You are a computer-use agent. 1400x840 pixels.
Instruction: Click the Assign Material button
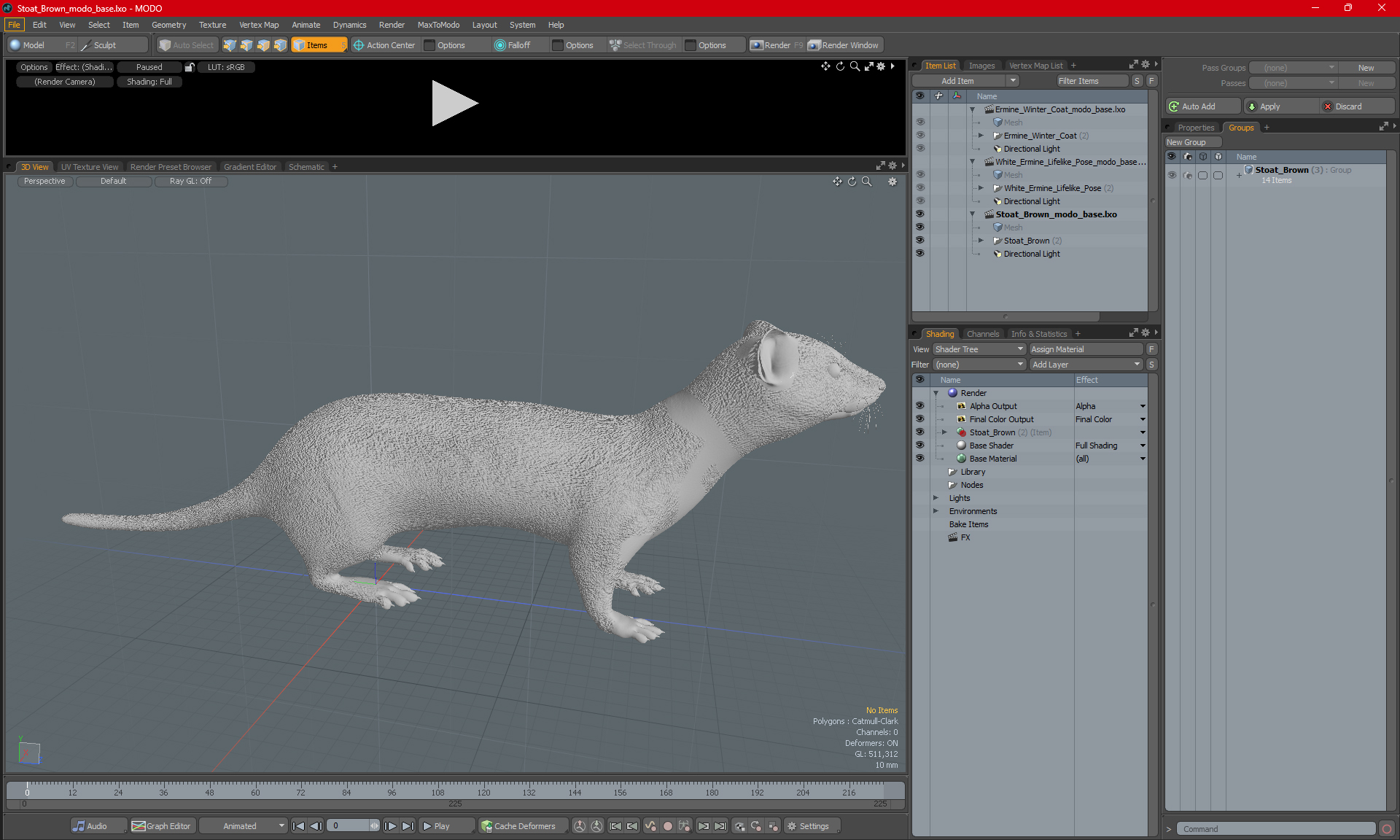tap(1086, 349)
